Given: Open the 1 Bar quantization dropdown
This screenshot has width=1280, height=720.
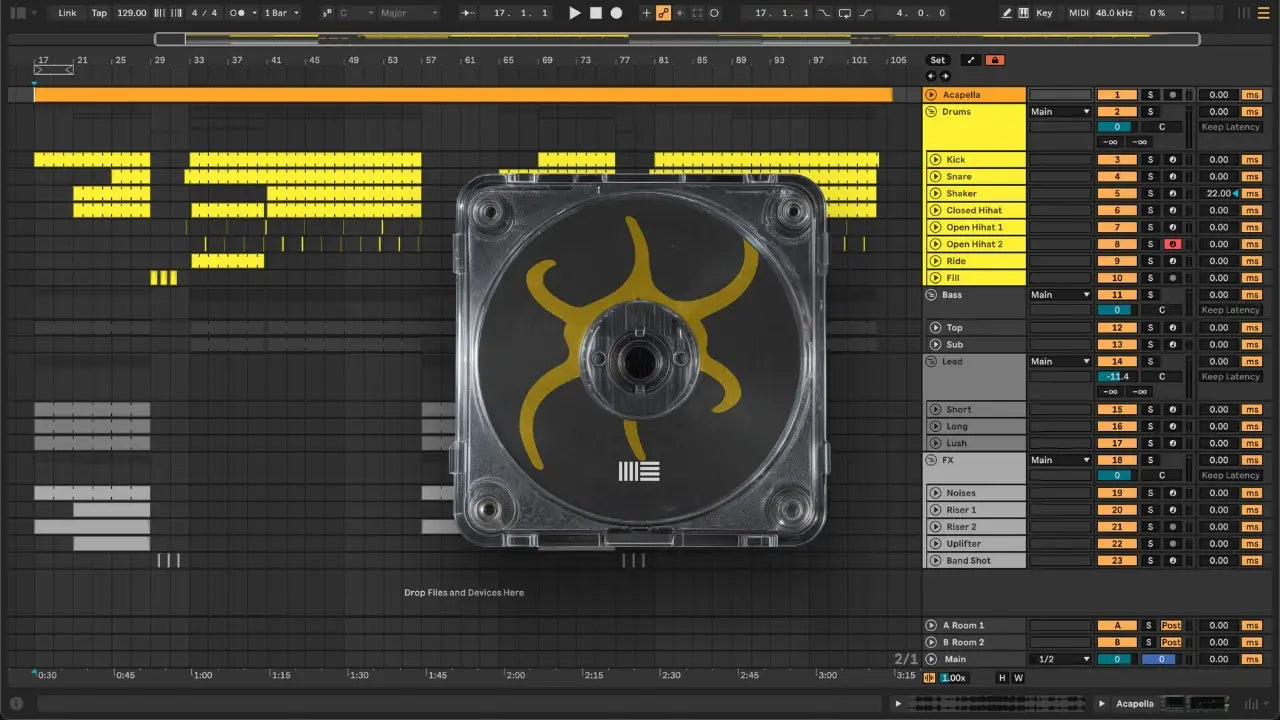Looking at the screenshot, I should [281, 13].
